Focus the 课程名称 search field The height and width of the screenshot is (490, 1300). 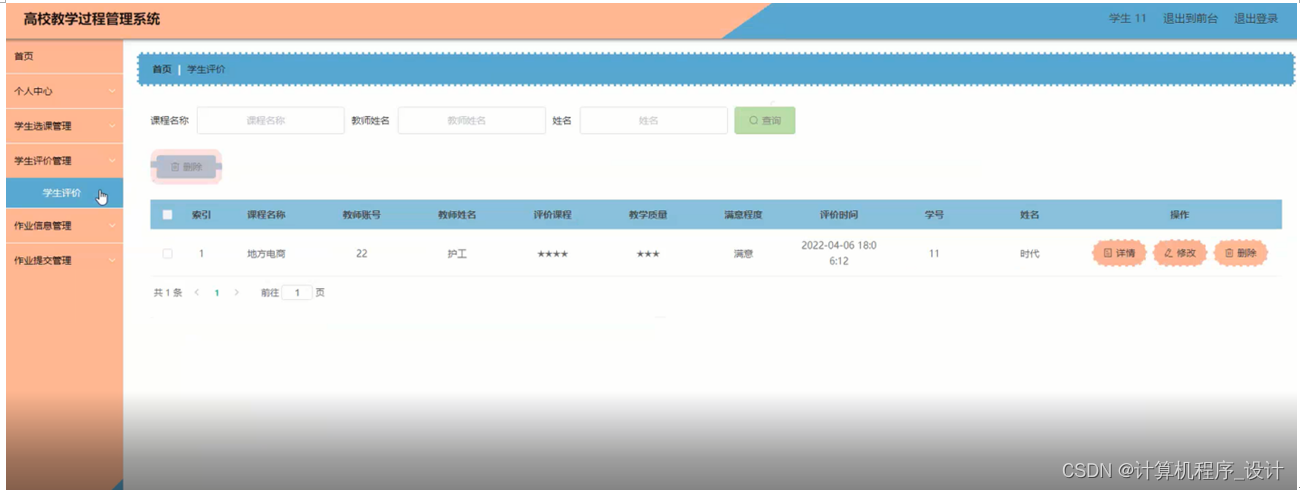(x=270, y=120)
